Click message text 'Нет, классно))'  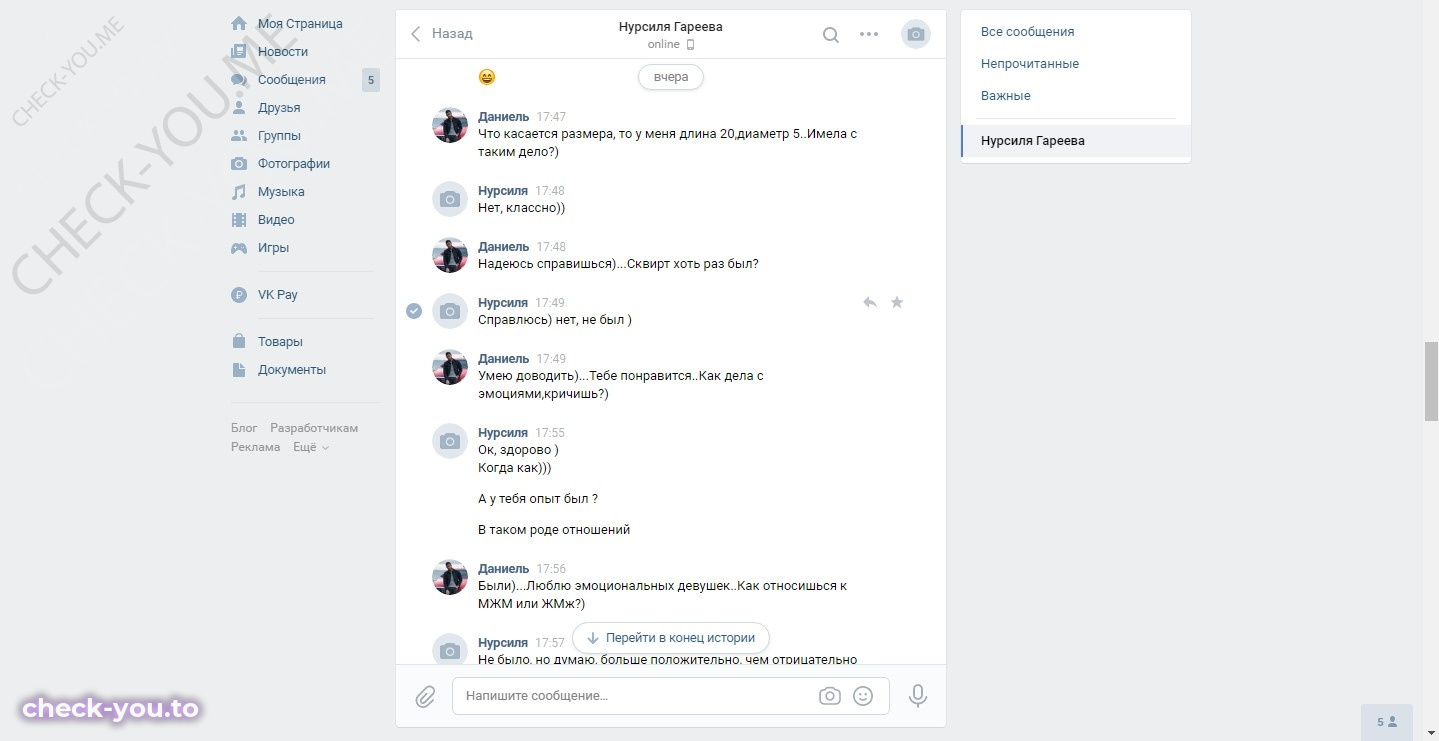coord(522,208)
